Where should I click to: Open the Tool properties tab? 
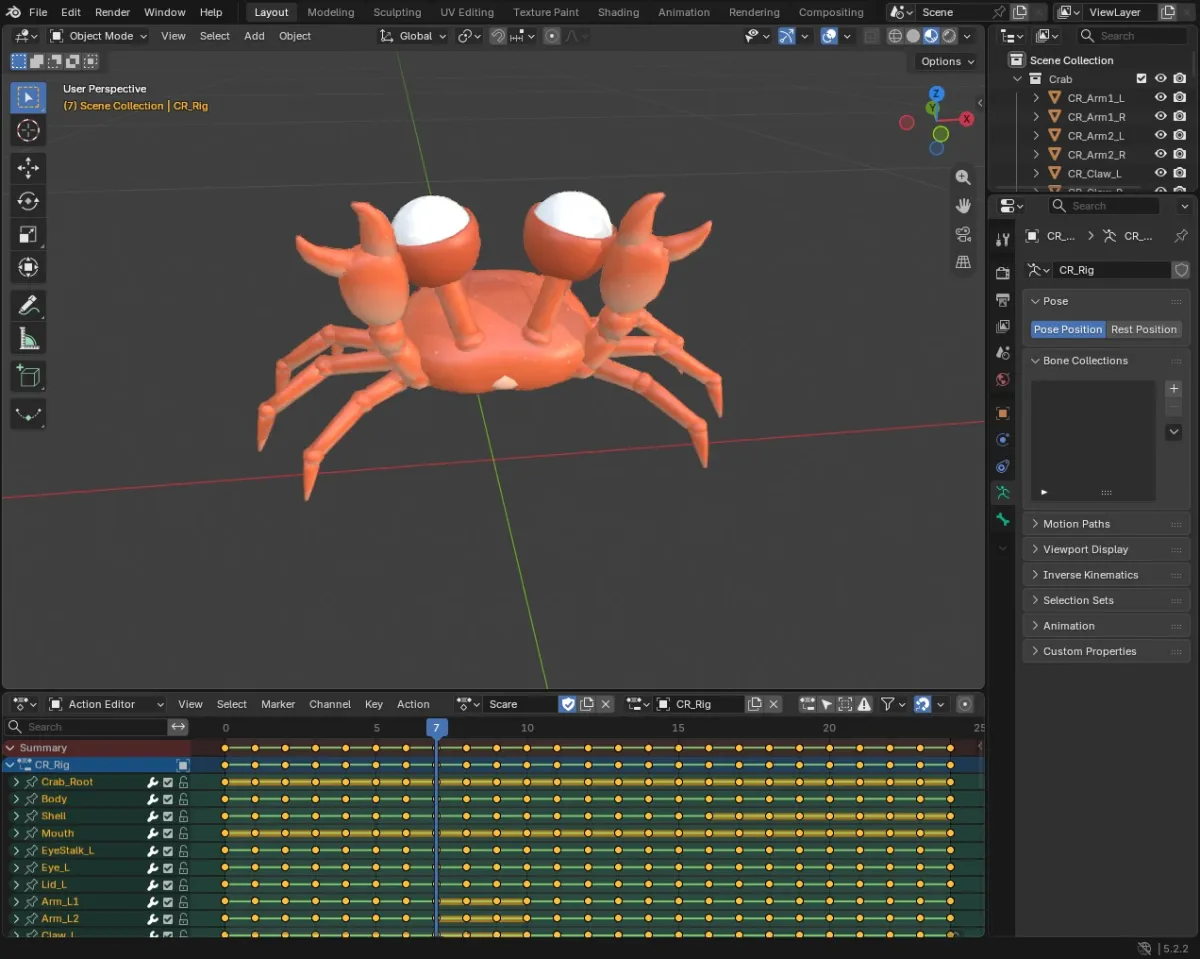(x=1002, y=240)
